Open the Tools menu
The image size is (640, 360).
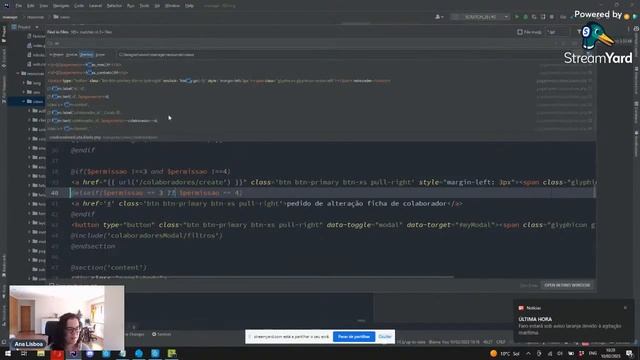pos(144,6)
